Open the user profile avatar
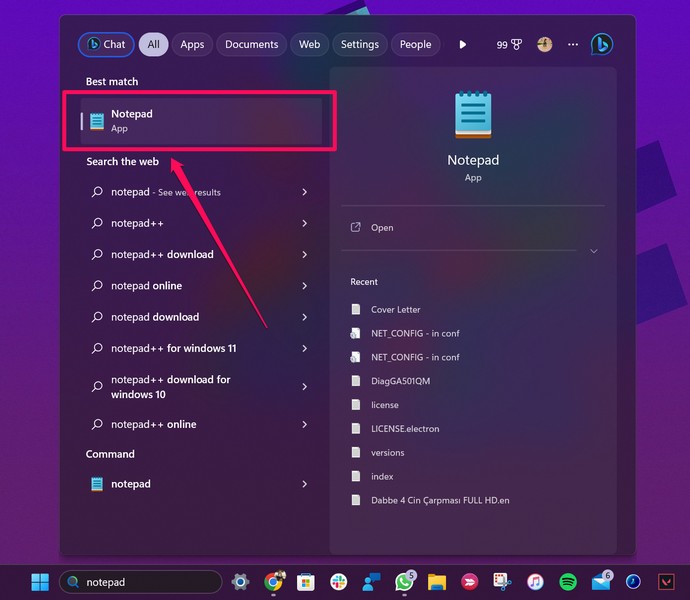 [544, 44]
